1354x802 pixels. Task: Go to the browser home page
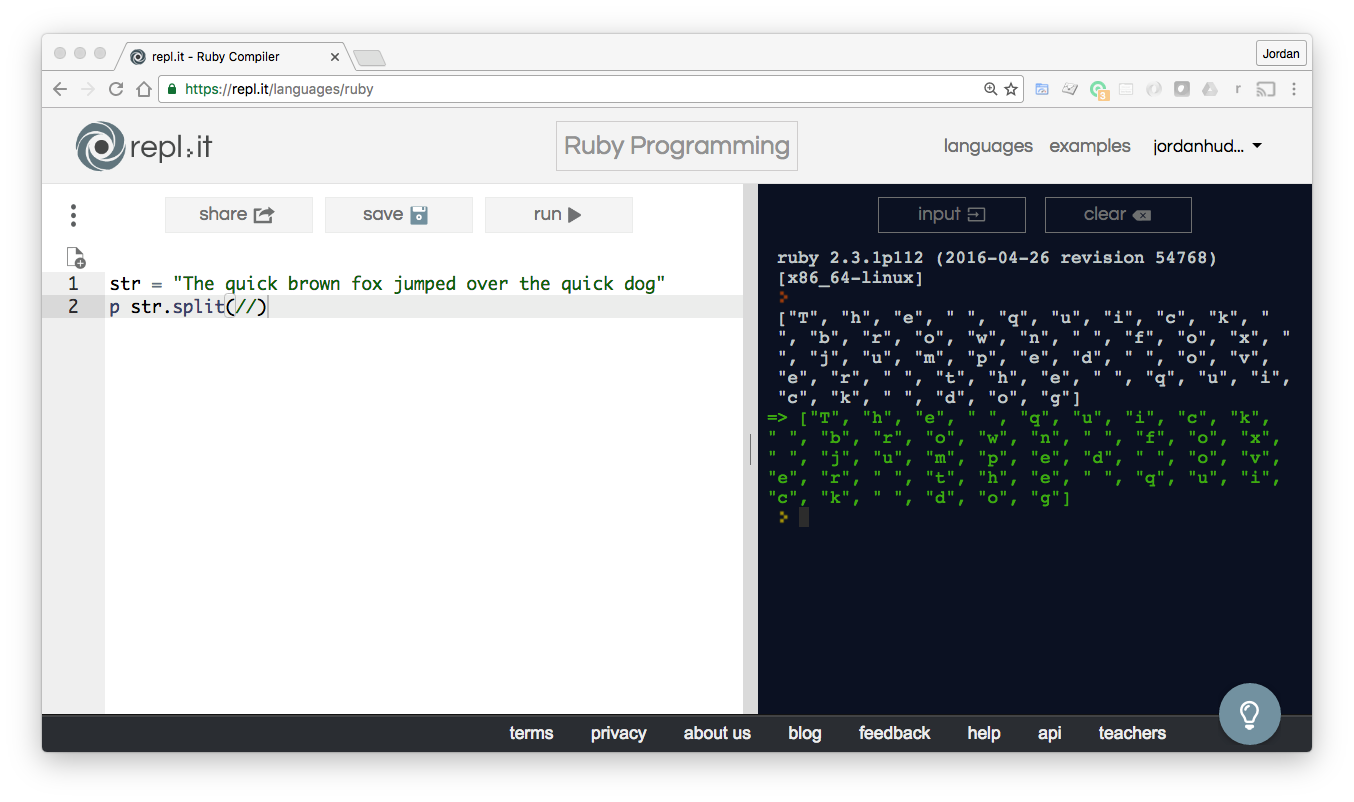click(143, 89)
